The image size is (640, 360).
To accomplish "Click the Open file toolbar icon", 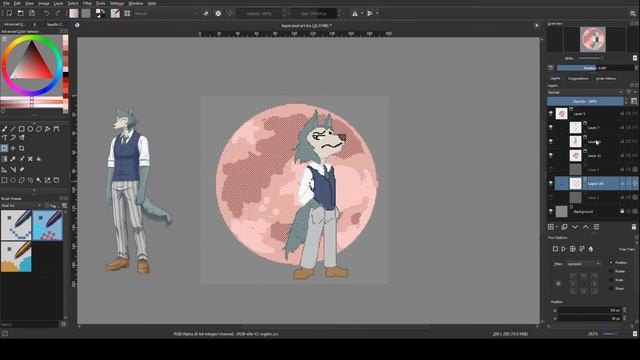I will point(20,13).
